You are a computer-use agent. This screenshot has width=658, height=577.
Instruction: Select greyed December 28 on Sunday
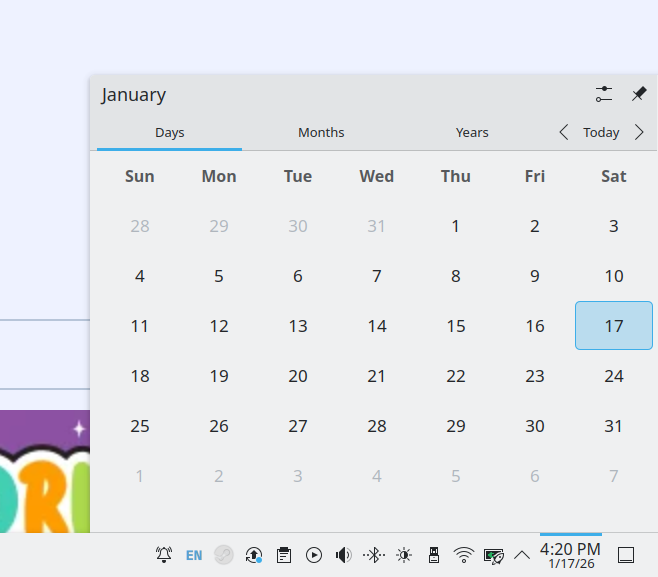[140, 226]
